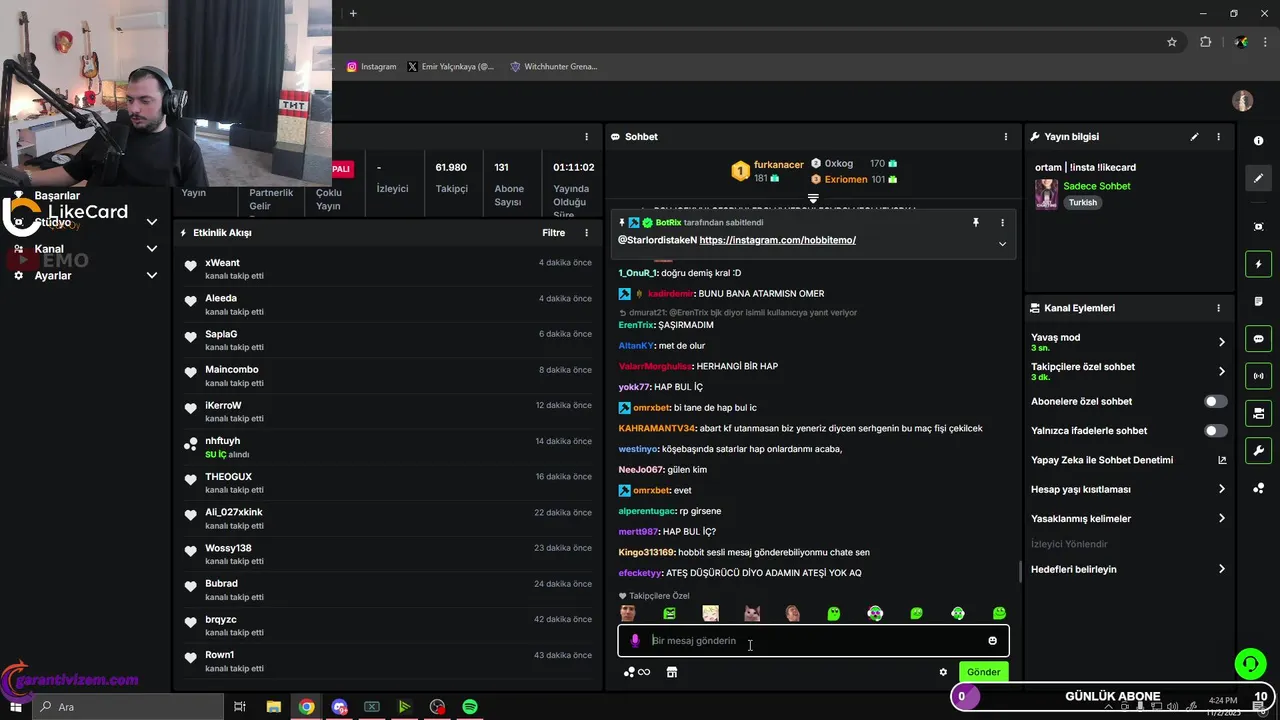Click the Sadece Sohbet category thumbnail
Image resolution: width=1280 pixels, height=720 pixels.
pyautogui.click(x=1047, y=194)
